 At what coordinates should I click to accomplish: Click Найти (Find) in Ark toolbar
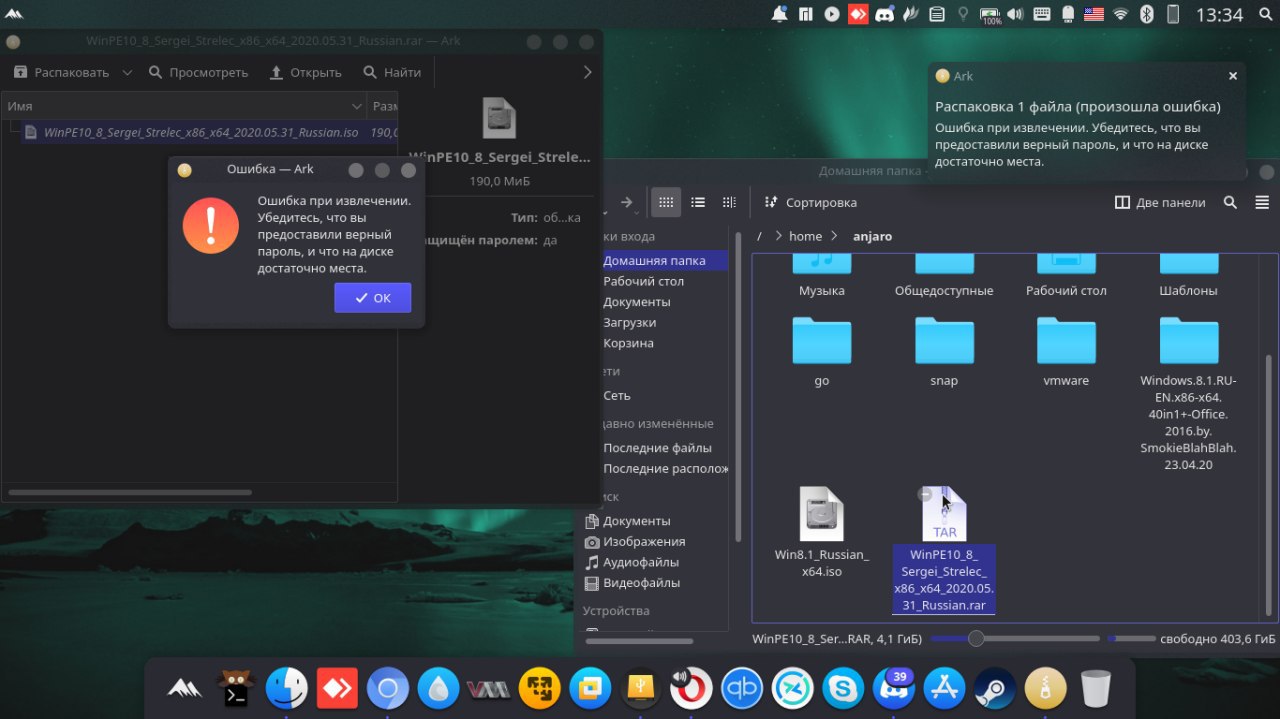[392, 72]
